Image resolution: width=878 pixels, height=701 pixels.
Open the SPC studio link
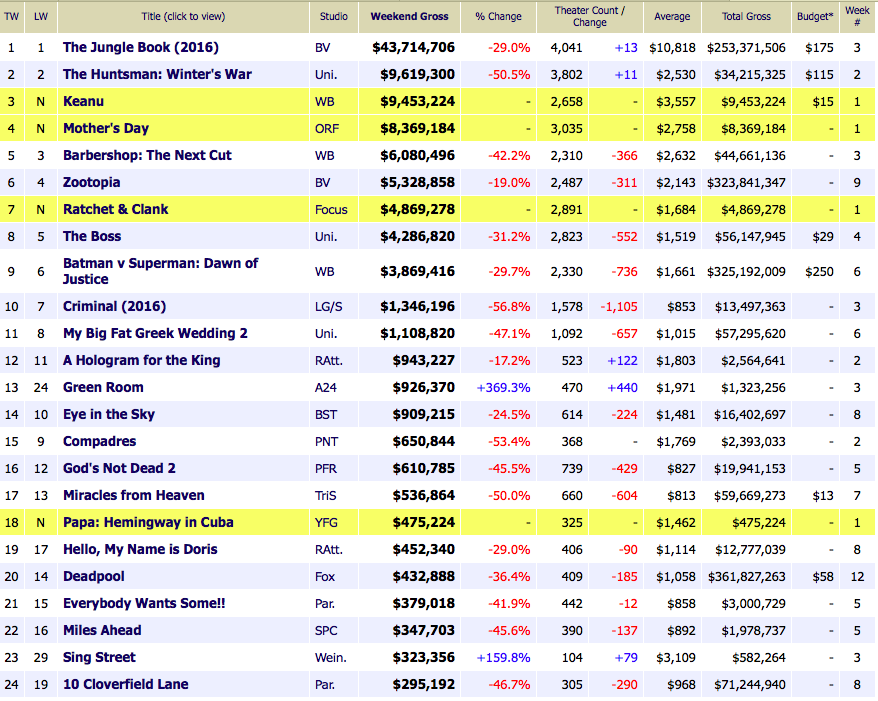[x=326, y=631]
